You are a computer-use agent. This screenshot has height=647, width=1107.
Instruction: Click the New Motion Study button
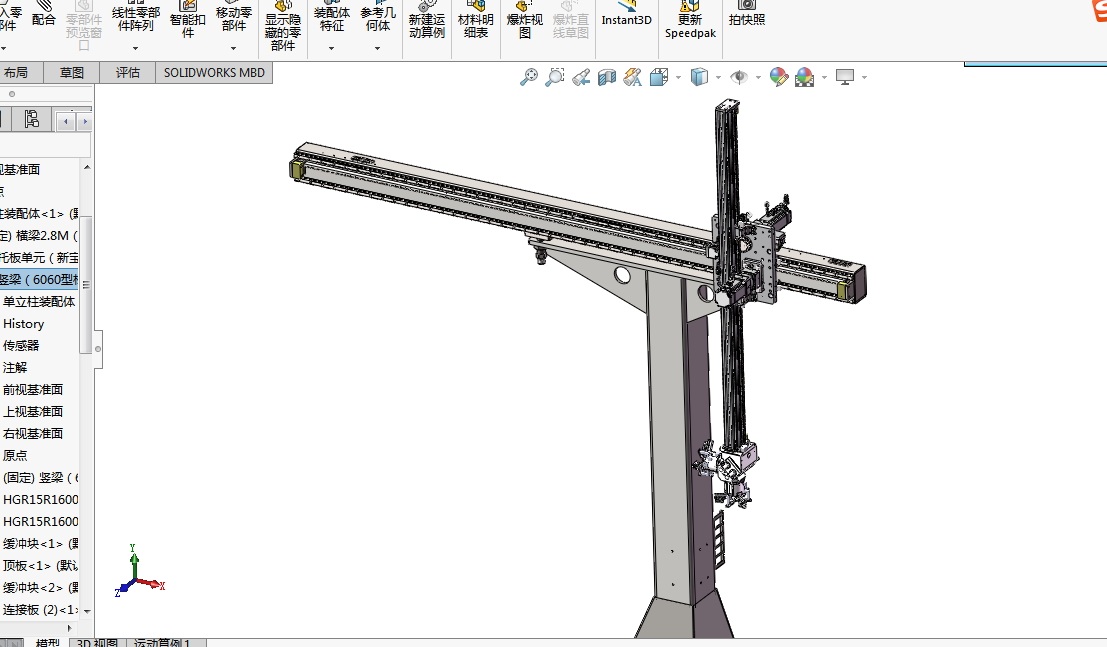point(427,20)
